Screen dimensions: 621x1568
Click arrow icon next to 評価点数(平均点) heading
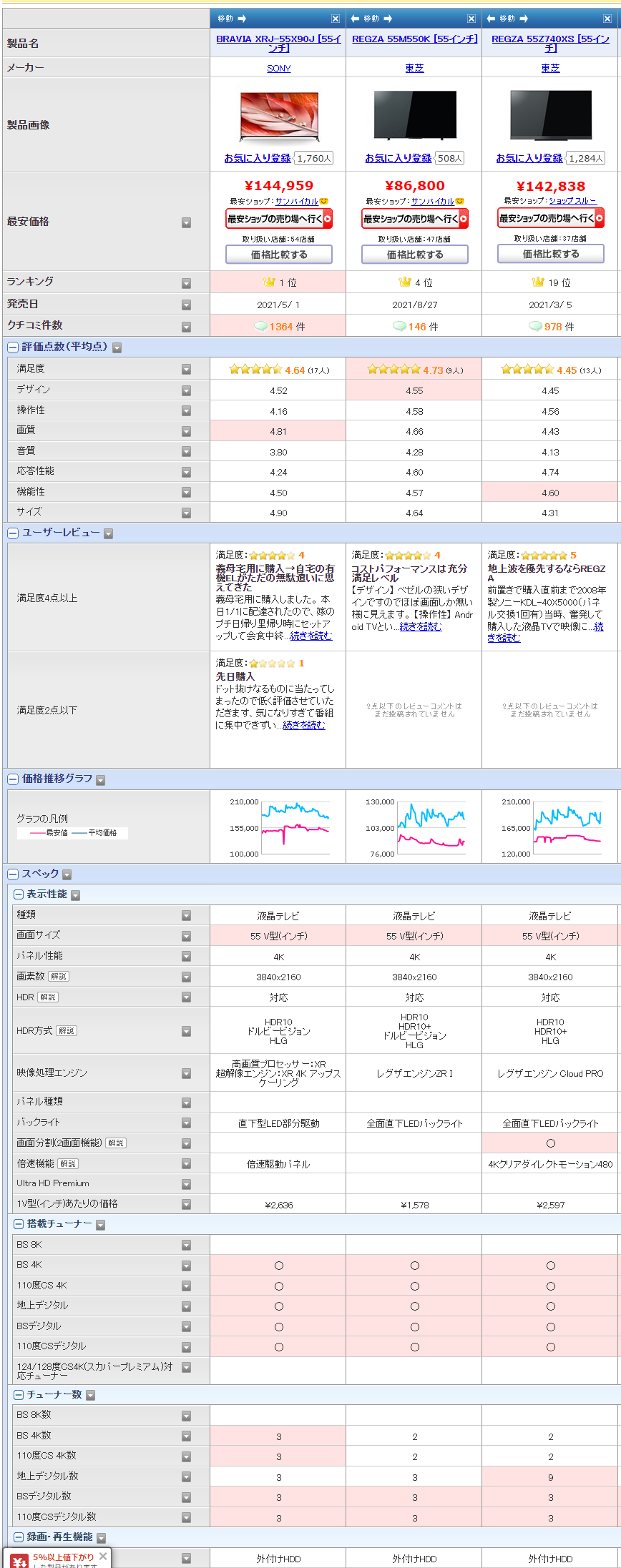click(117, 348)
